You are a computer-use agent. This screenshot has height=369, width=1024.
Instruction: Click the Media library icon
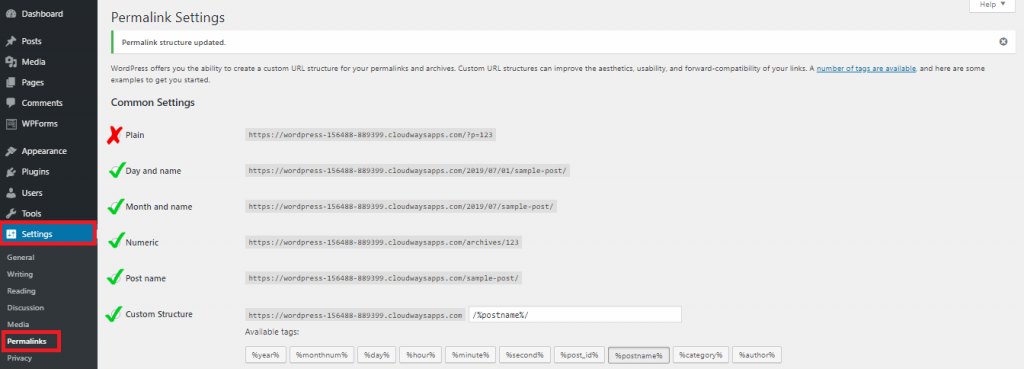tap(10, 62)
